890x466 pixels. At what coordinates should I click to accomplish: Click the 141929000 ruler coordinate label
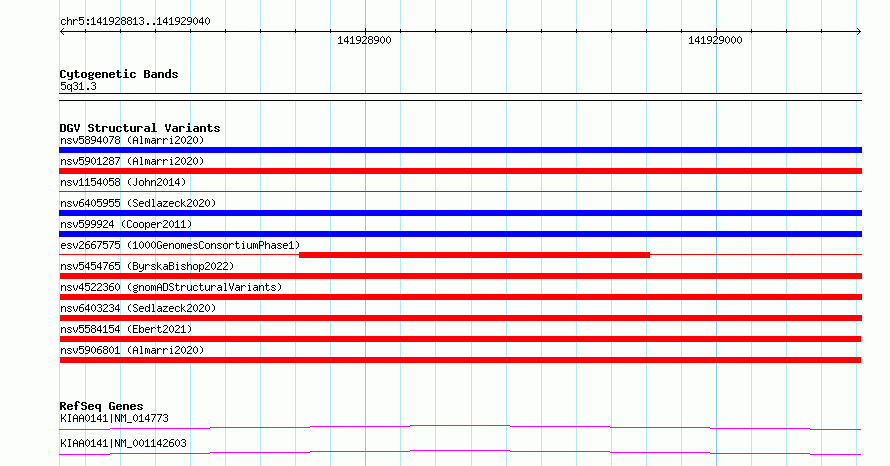715,40
